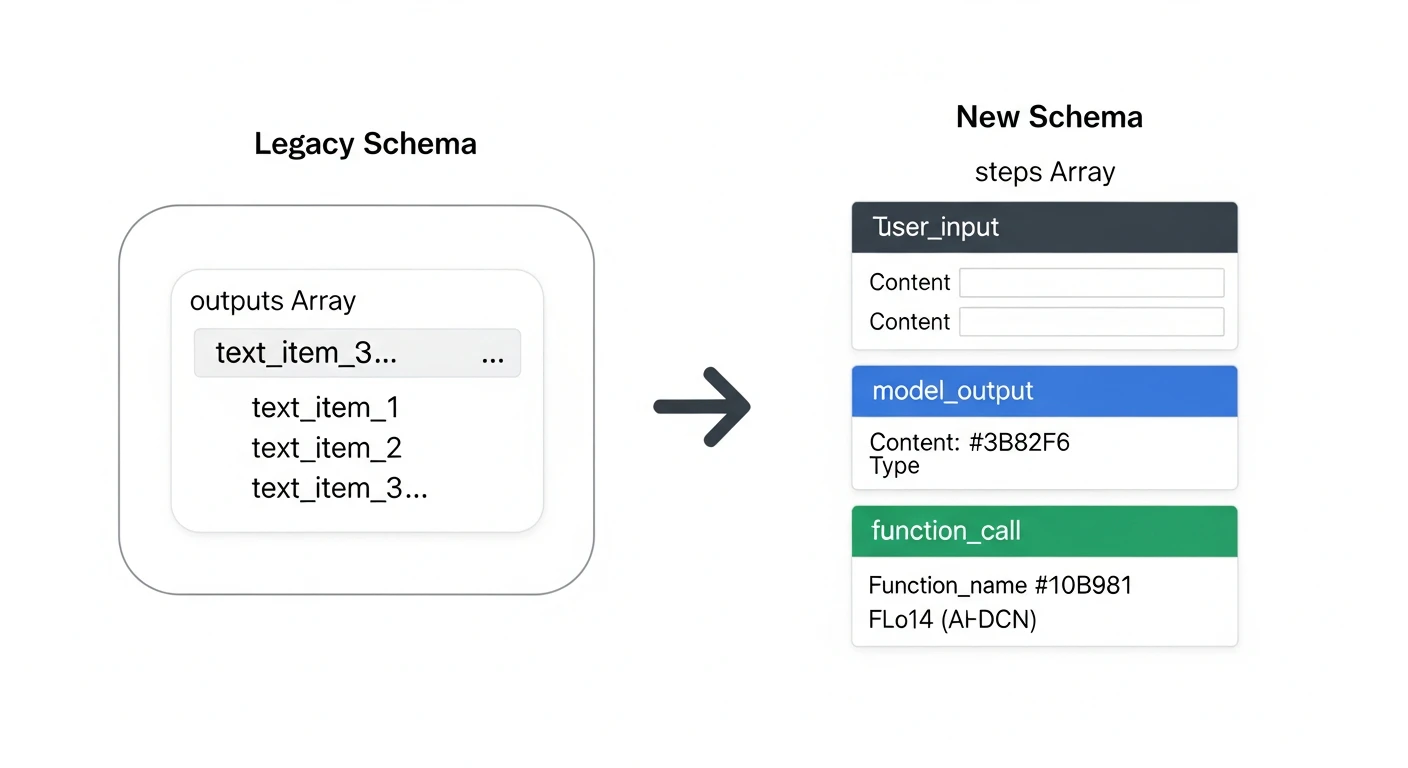Select the blue model_output header
The height and width of the screenshot is (768, 1408).
[1044, 391]
